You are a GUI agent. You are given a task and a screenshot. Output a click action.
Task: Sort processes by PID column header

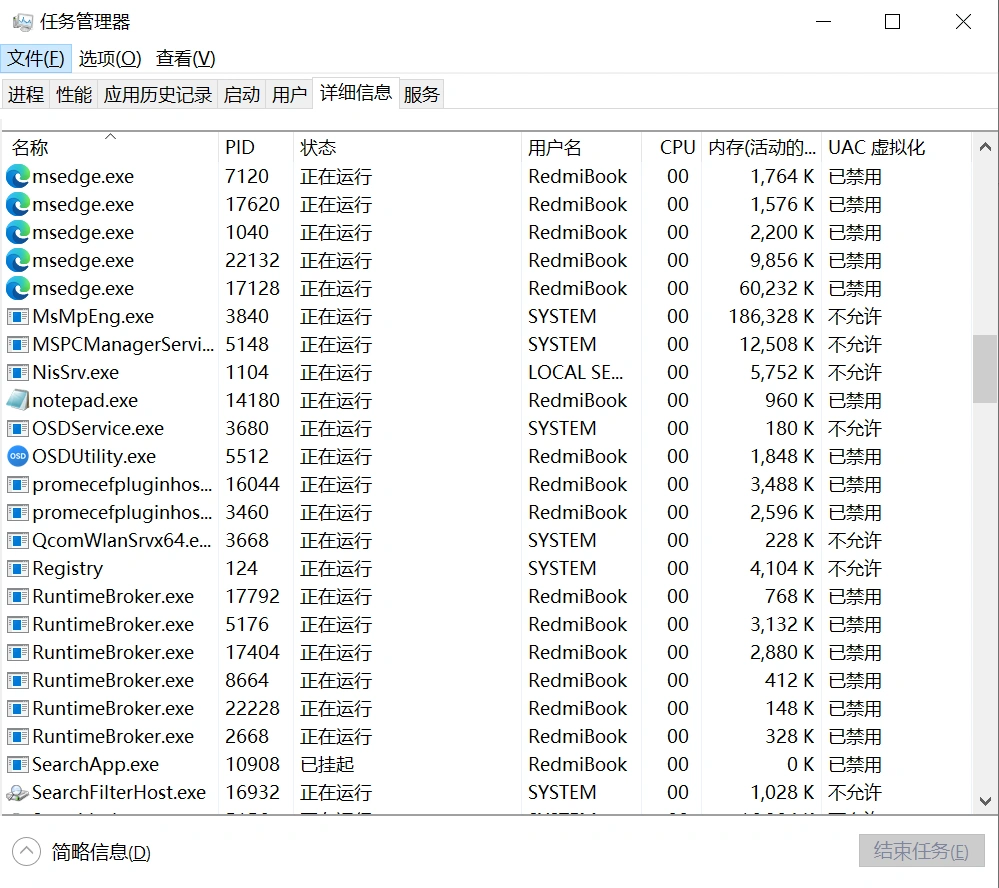(x=240, y=147)
